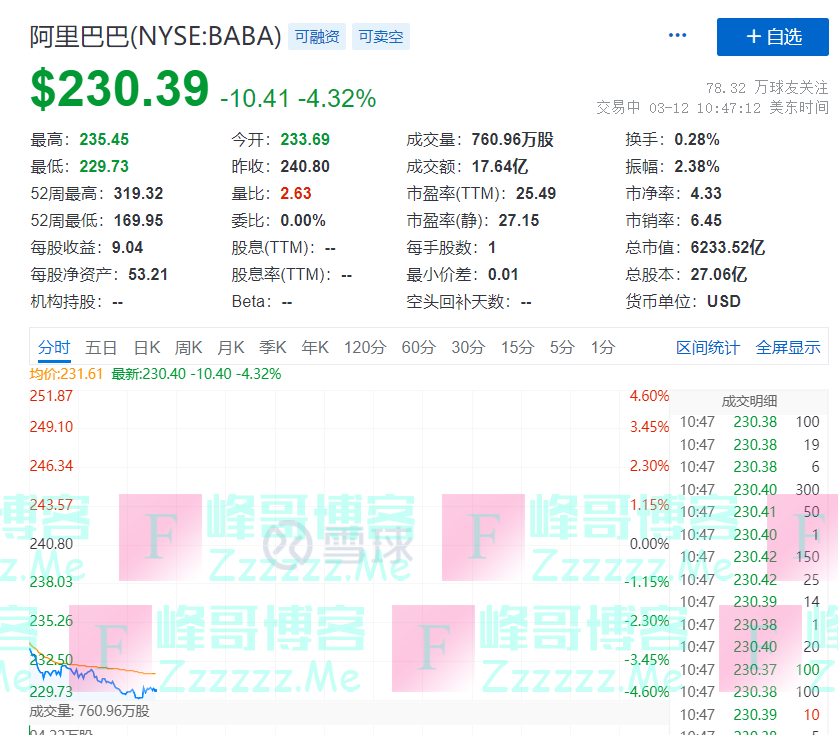
Task: Select the 30分 interval
Action: (x=467, y=347)
